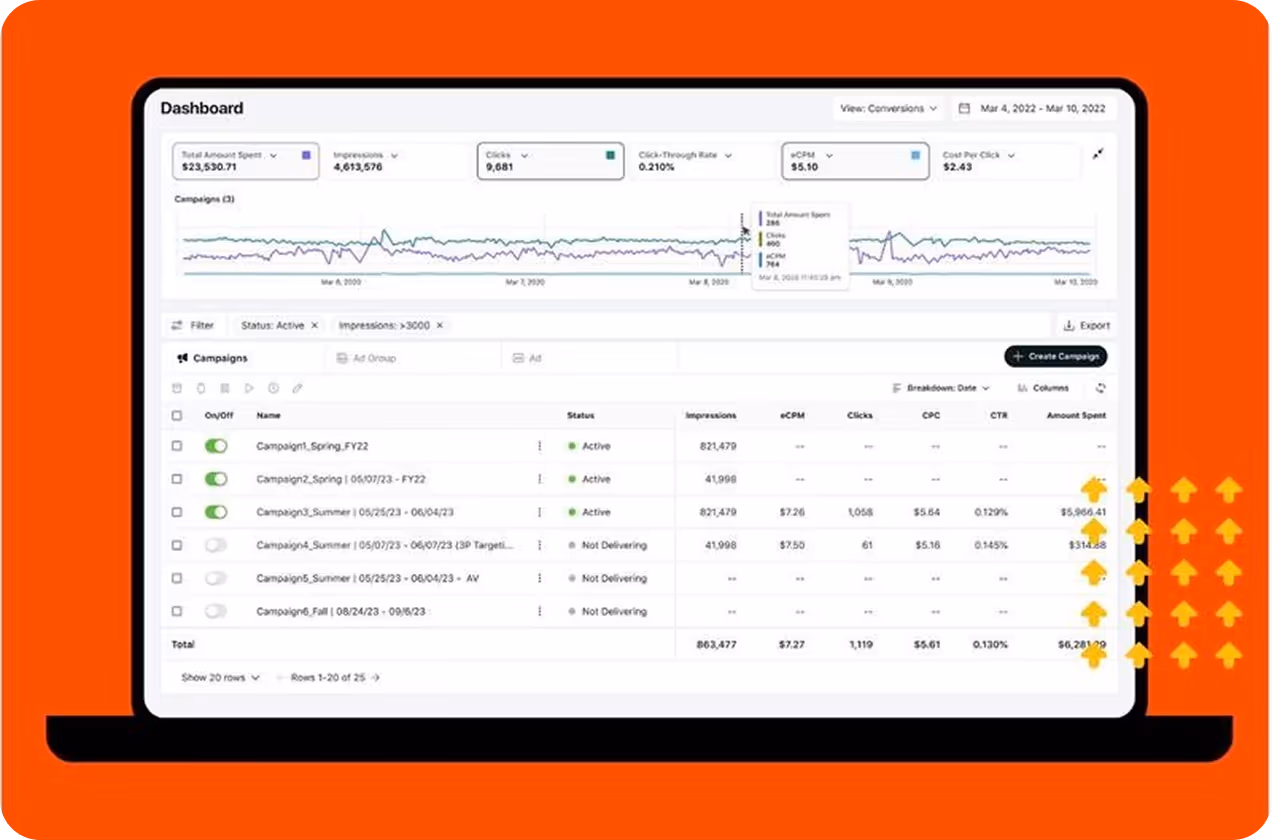This screenshot has width=1272, height=840.
Task: Enable the Campaign4_Summer toggle
Action: pos(216,545)
